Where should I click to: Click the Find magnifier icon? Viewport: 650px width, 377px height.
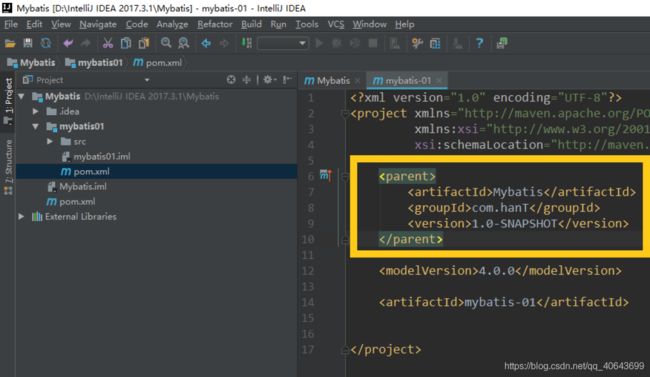166,43
